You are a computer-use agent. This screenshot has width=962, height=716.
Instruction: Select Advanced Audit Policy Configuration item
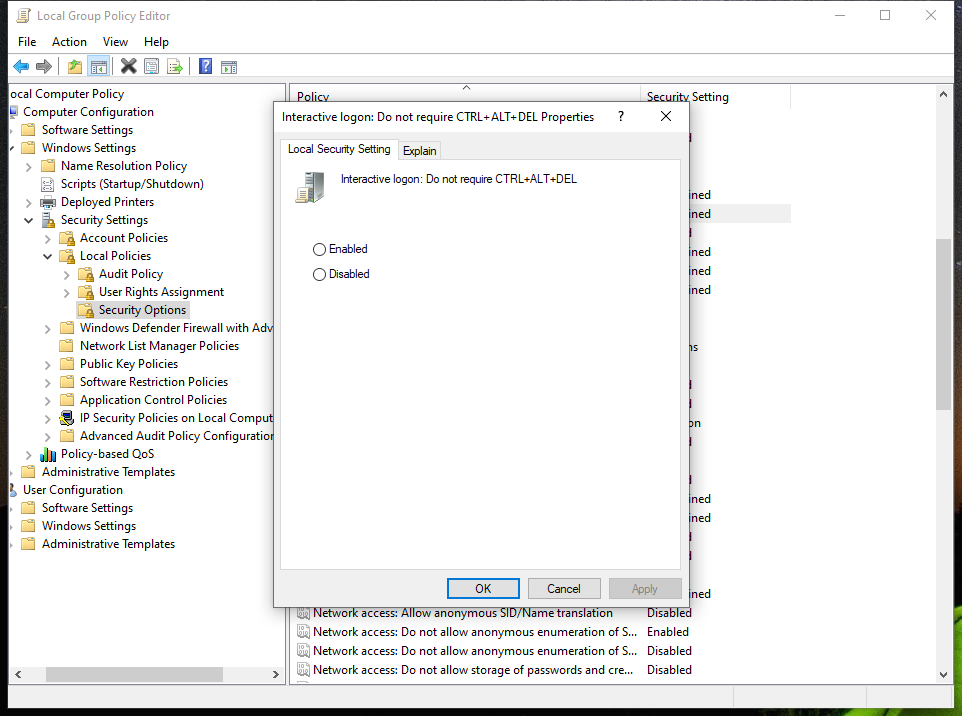coord(177,436)
